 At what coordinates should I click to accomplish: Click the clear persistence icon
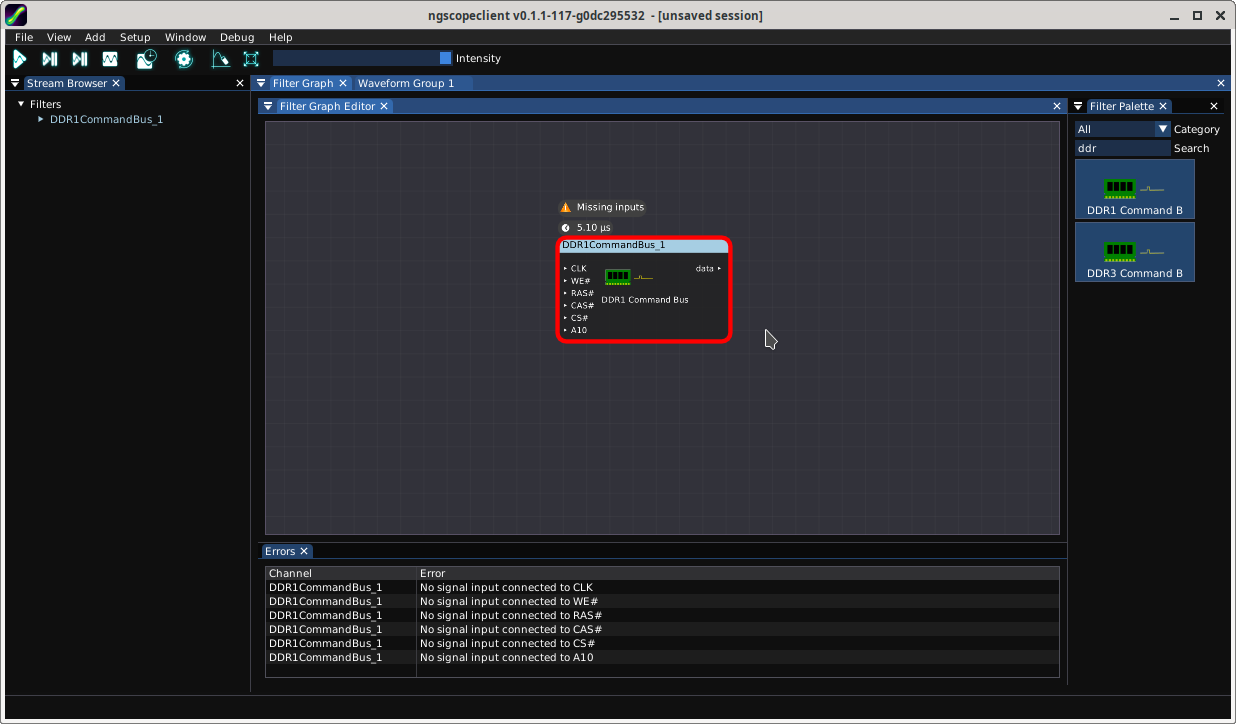click(220, 59)
